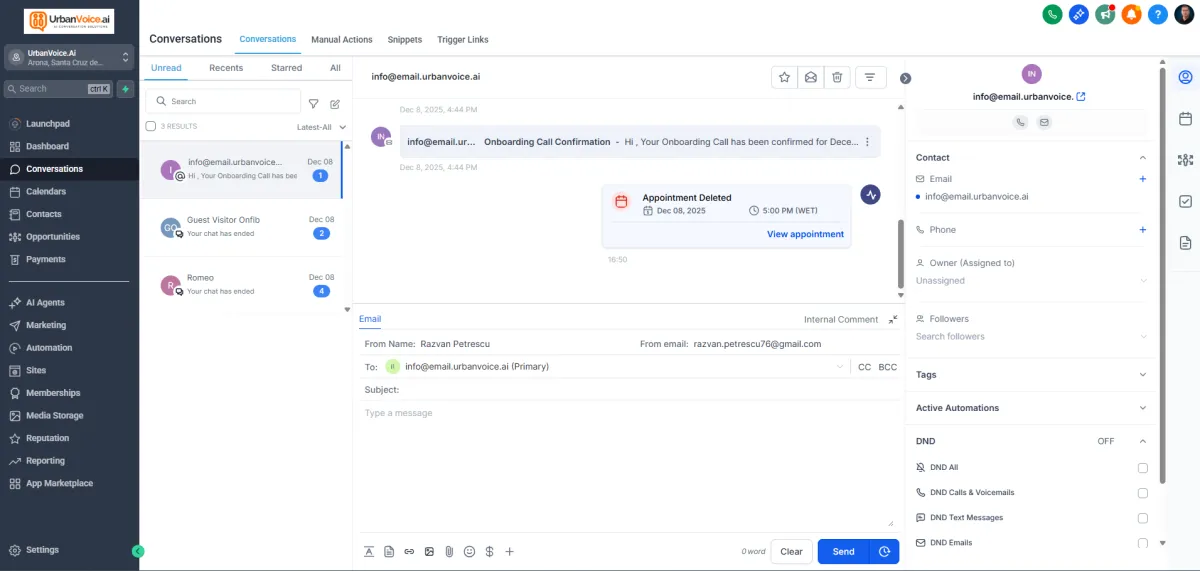Screen dimensions: 1200x571
Task: Add BCC recipients
Action: point(888,367)
